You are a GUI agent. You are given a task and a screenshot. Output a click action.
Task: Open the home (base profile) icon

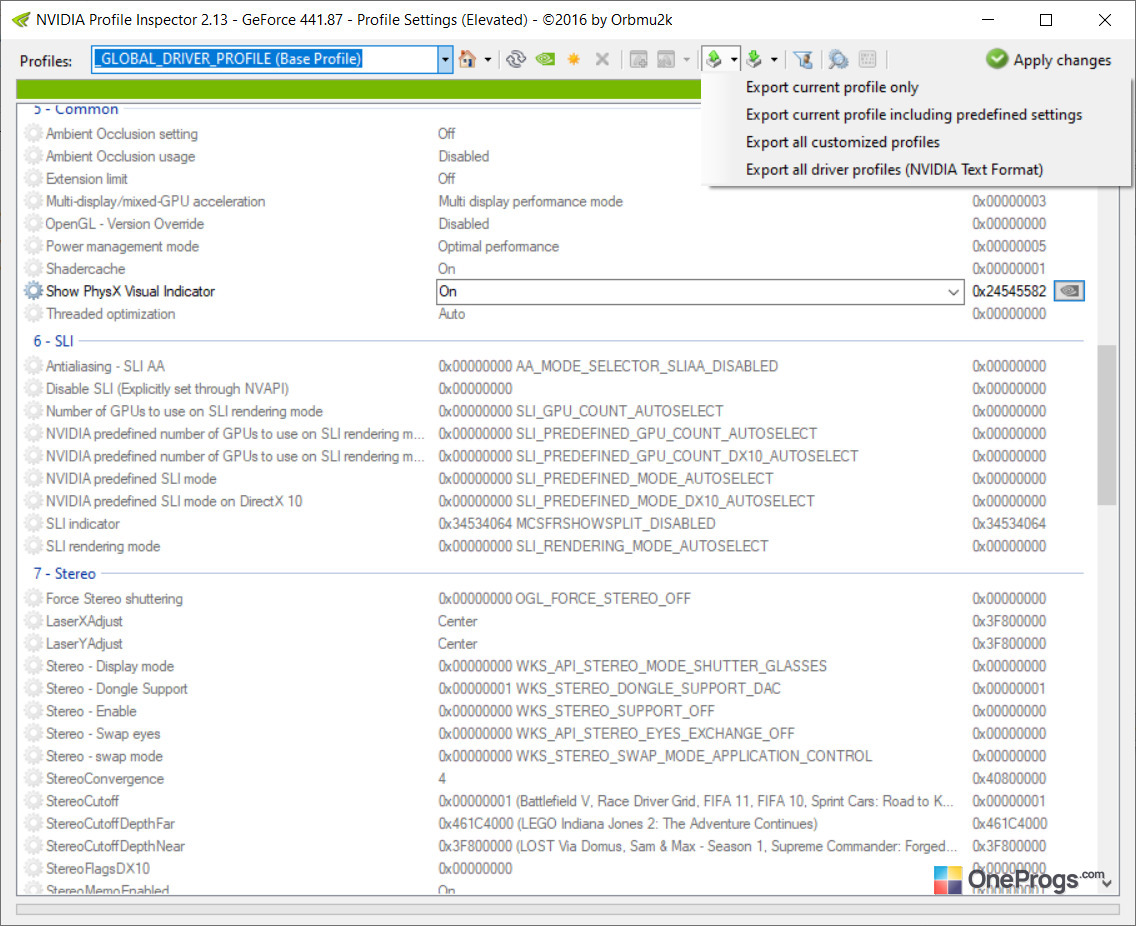(x=467, y=59)
